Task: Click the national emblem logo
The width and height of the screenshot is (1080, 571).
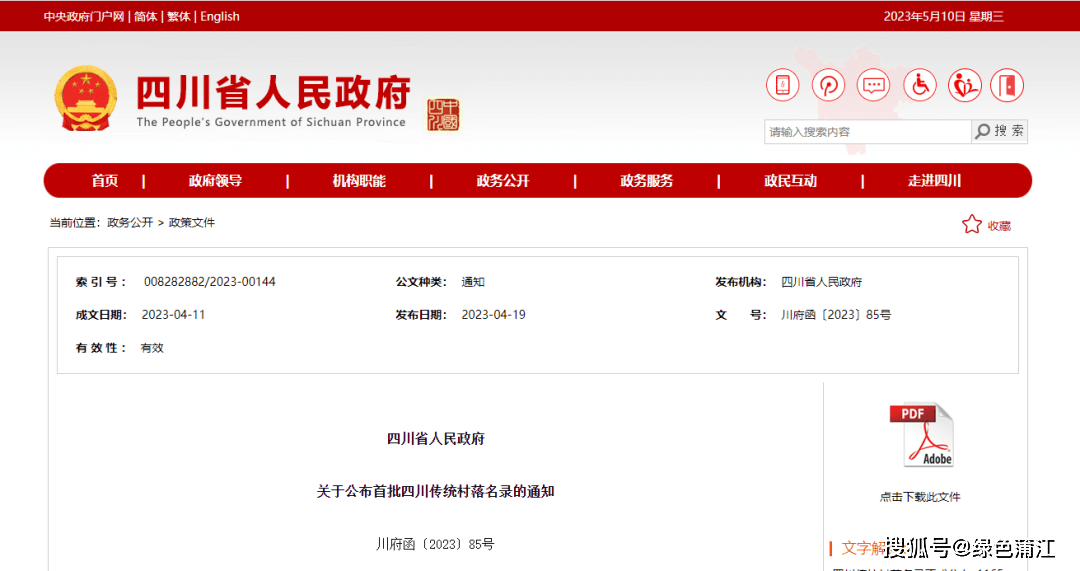Action: (x=85, y=99)
